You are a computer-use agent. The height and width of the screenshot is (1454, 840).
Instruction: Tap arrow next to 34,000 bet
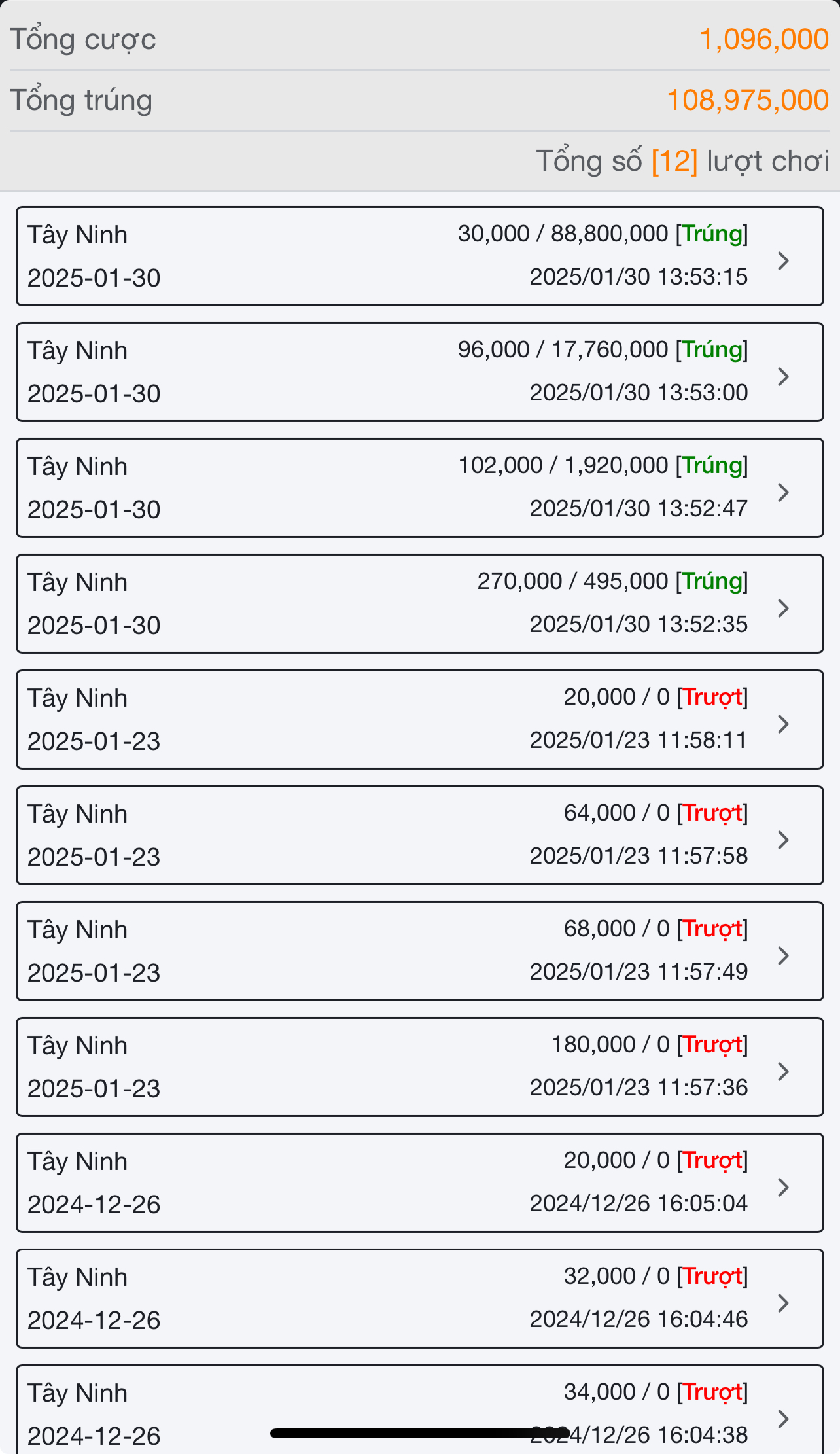coord(783,1419)
